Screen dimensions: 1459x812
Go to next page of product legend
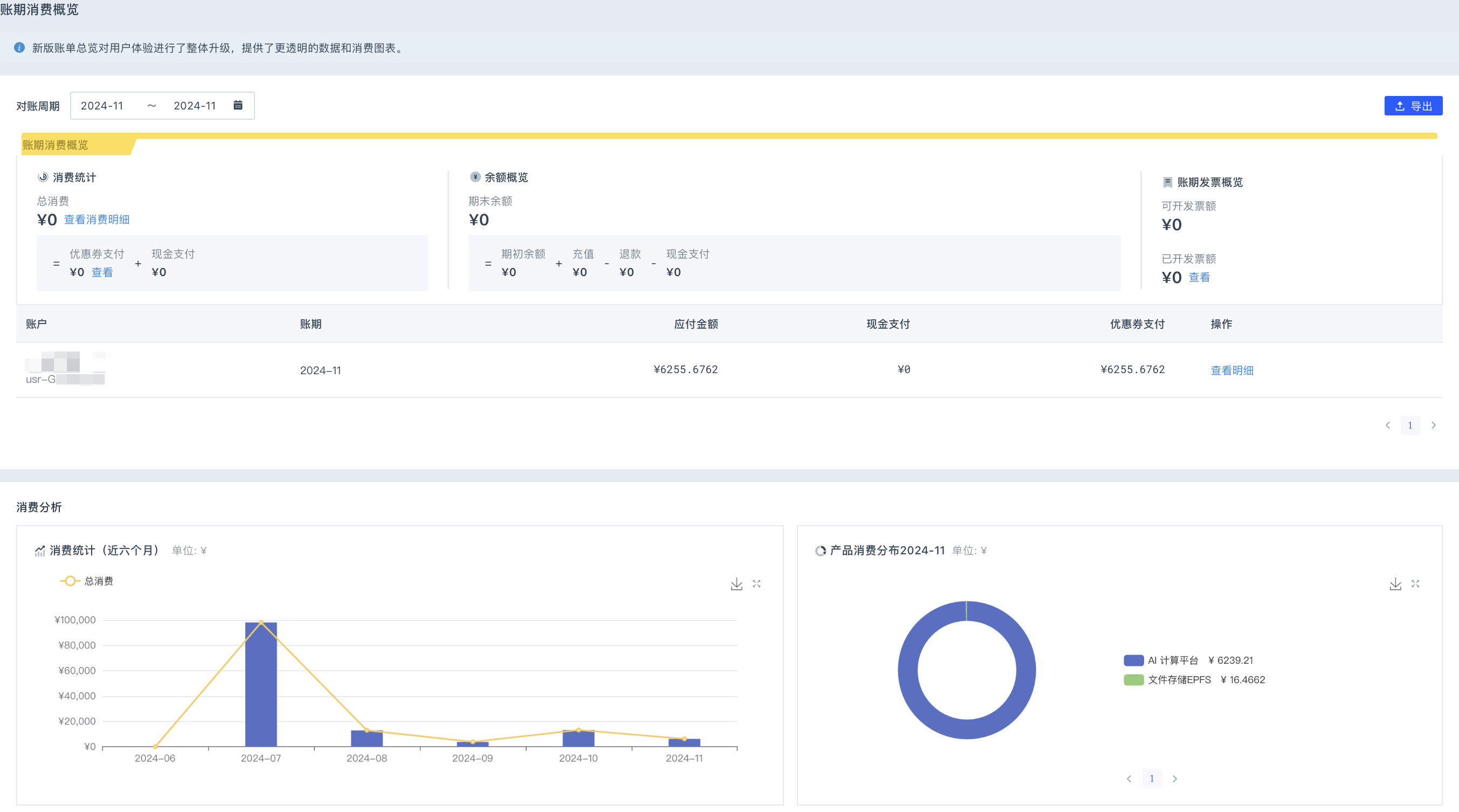[1175, 779]
